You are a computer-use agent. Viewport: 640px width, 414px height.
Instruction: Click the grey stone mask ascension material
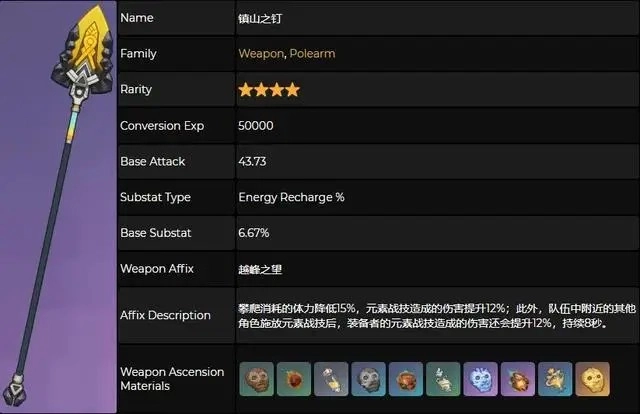point(369,379)
